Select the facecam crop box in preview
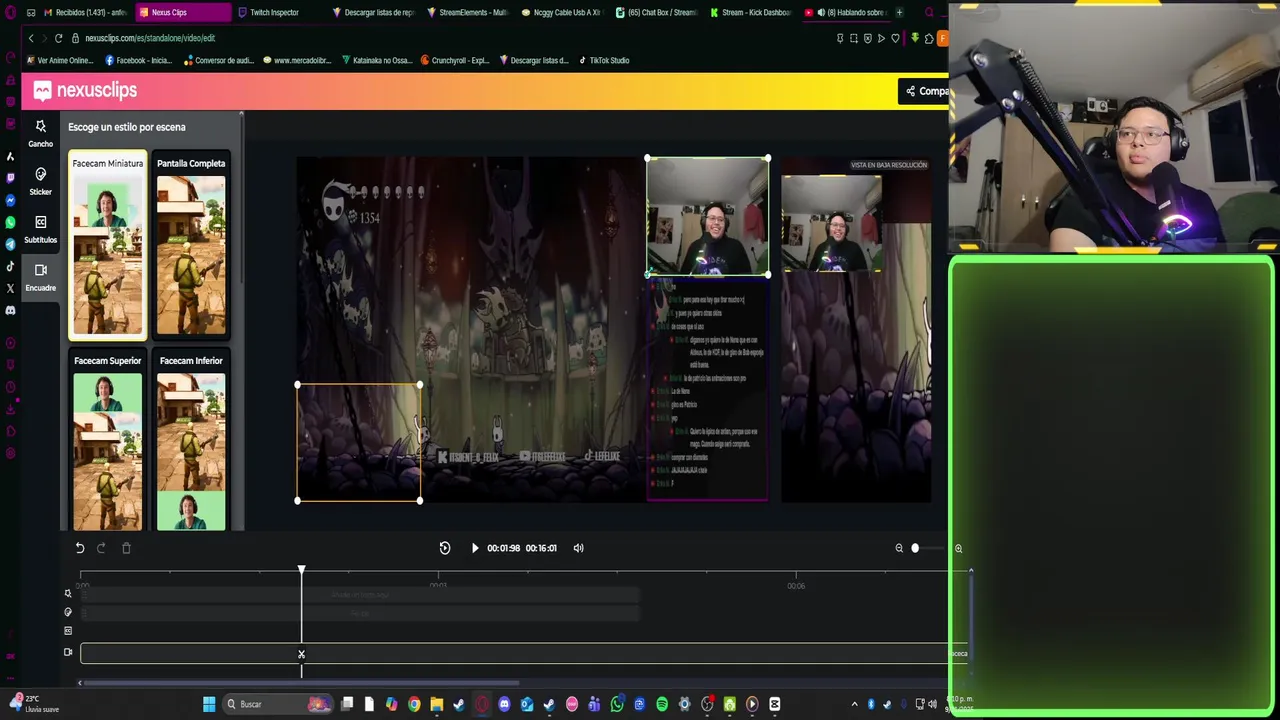 tap(707, 216)
